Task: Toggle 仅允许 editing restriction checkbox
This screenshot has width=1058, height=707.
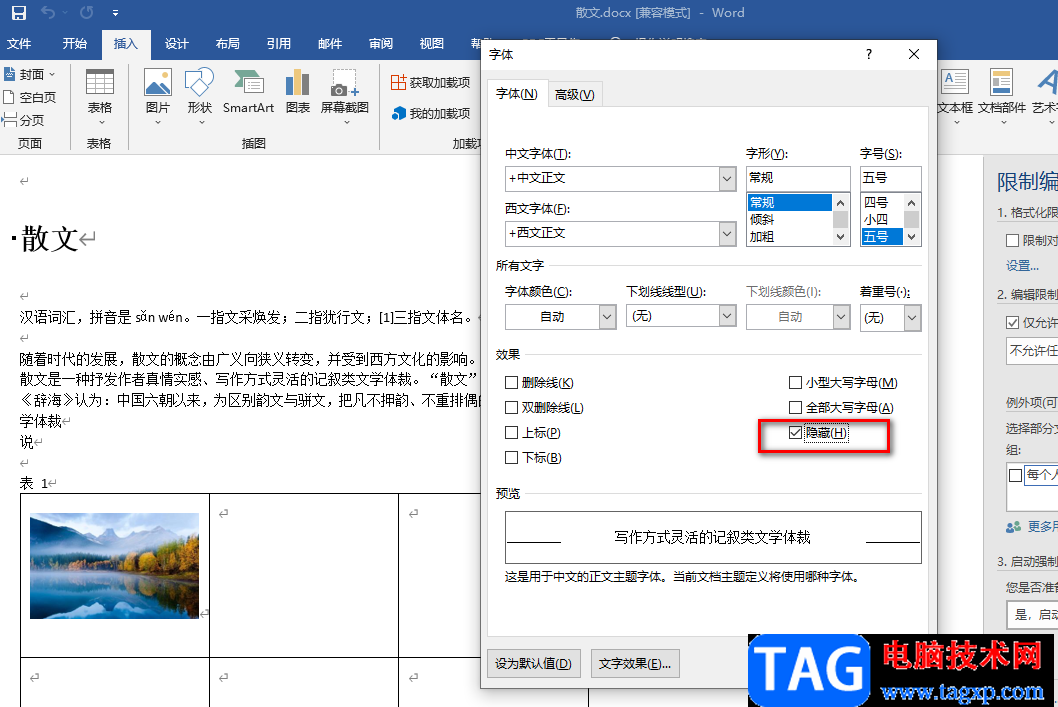Action: pos(1012,322)
